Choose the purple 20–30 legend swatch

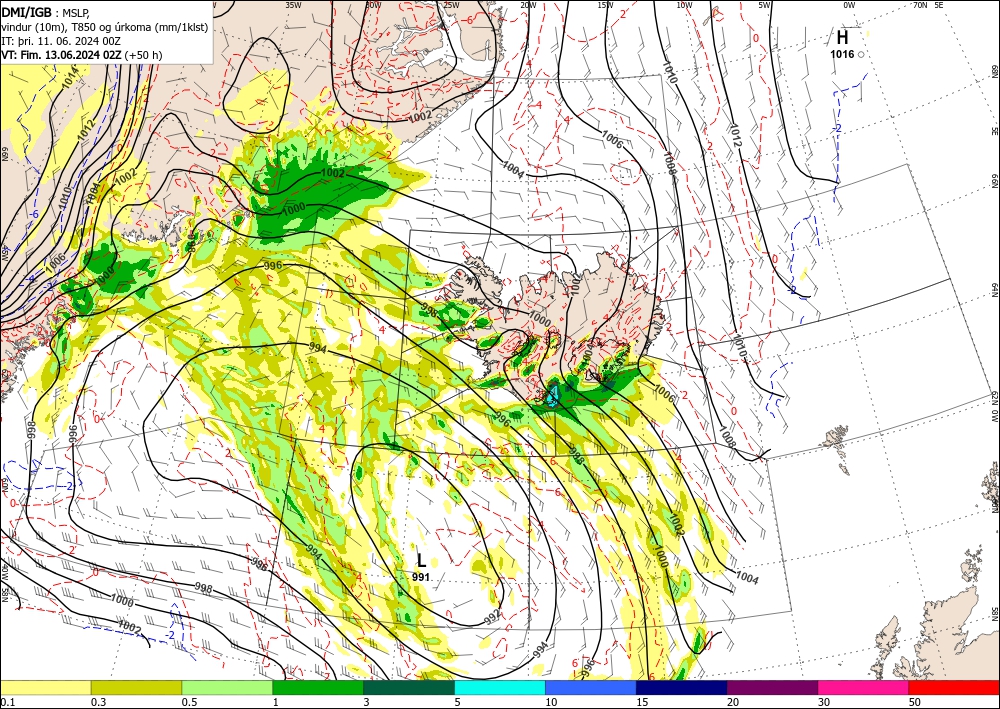pos(772,687)
